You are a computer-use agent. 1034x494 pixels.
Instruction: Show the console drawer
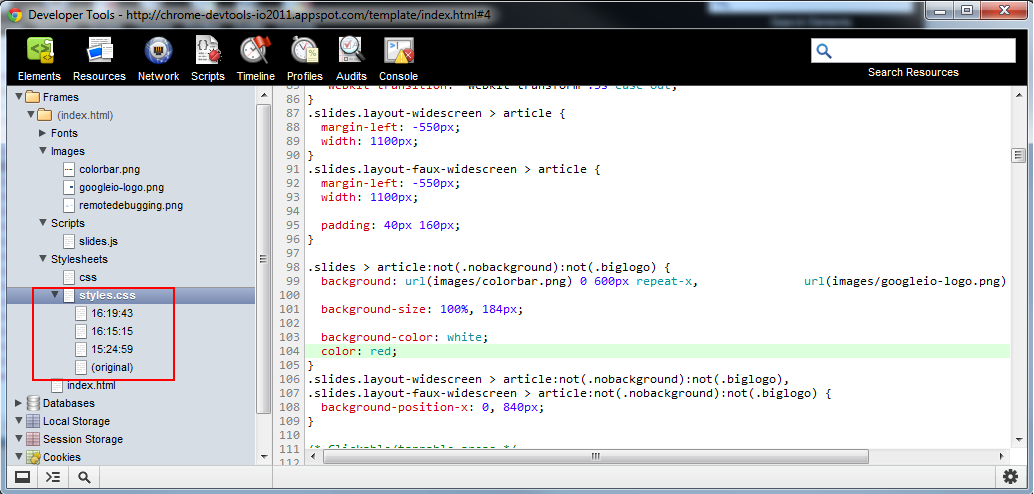pyautogui.click(x=53, y=478)
